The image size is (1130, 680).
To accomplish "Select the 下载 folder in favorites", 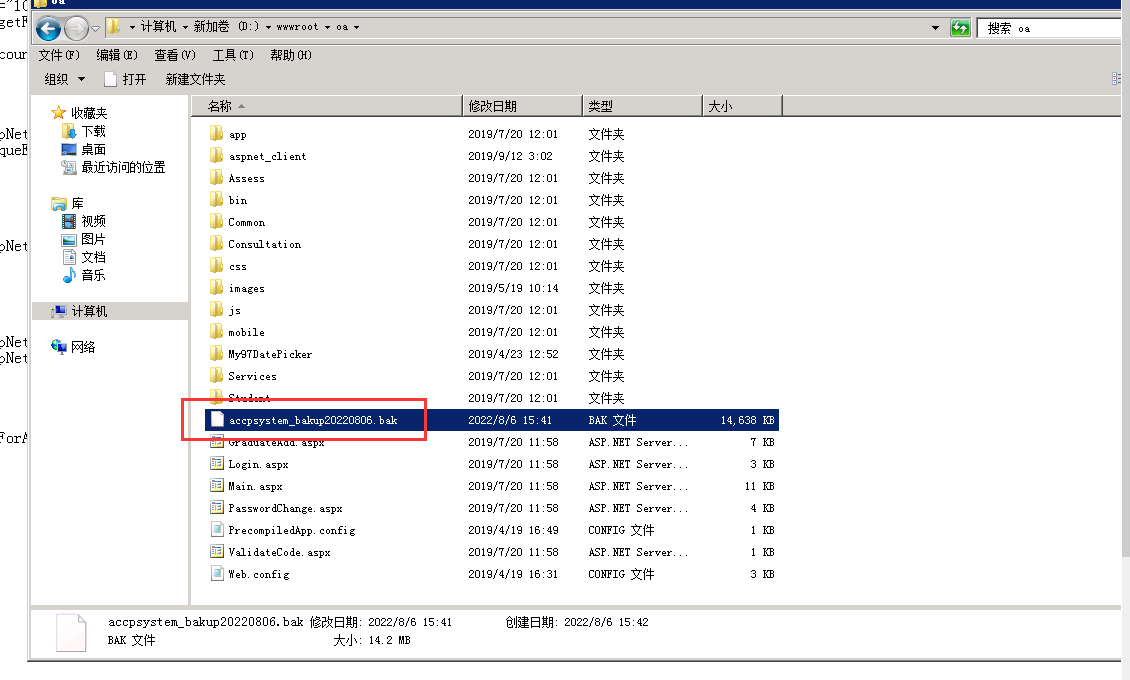I will click(92, 131).
